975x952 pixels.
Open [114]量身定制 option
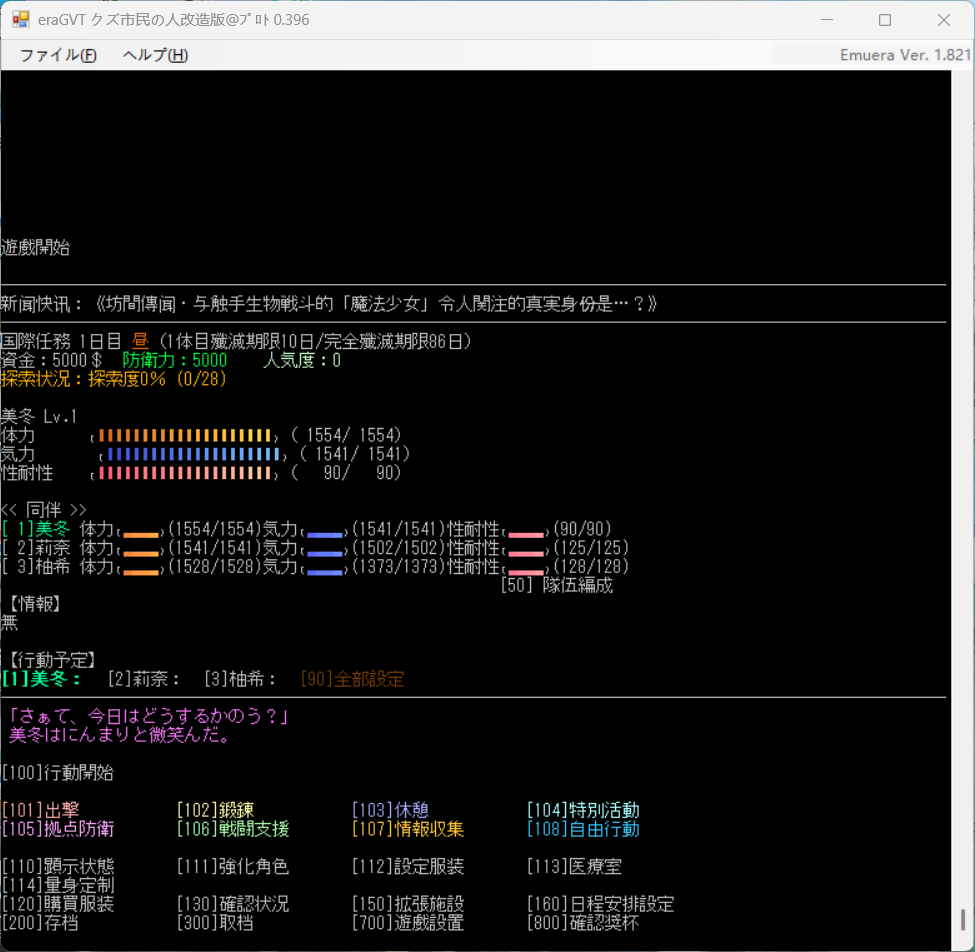click(x=58, y=885)
